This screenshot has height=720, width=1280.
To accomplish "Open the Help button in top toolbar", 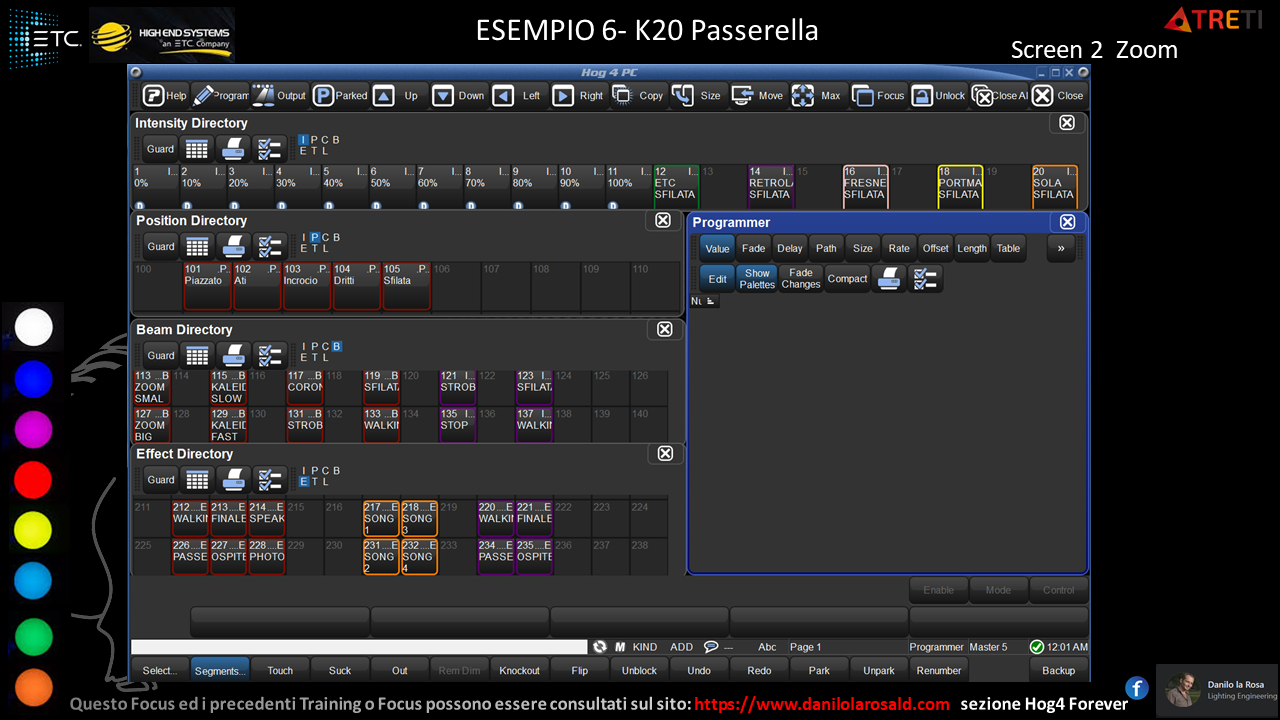I will pyautogui.click(x=164, y=96).
